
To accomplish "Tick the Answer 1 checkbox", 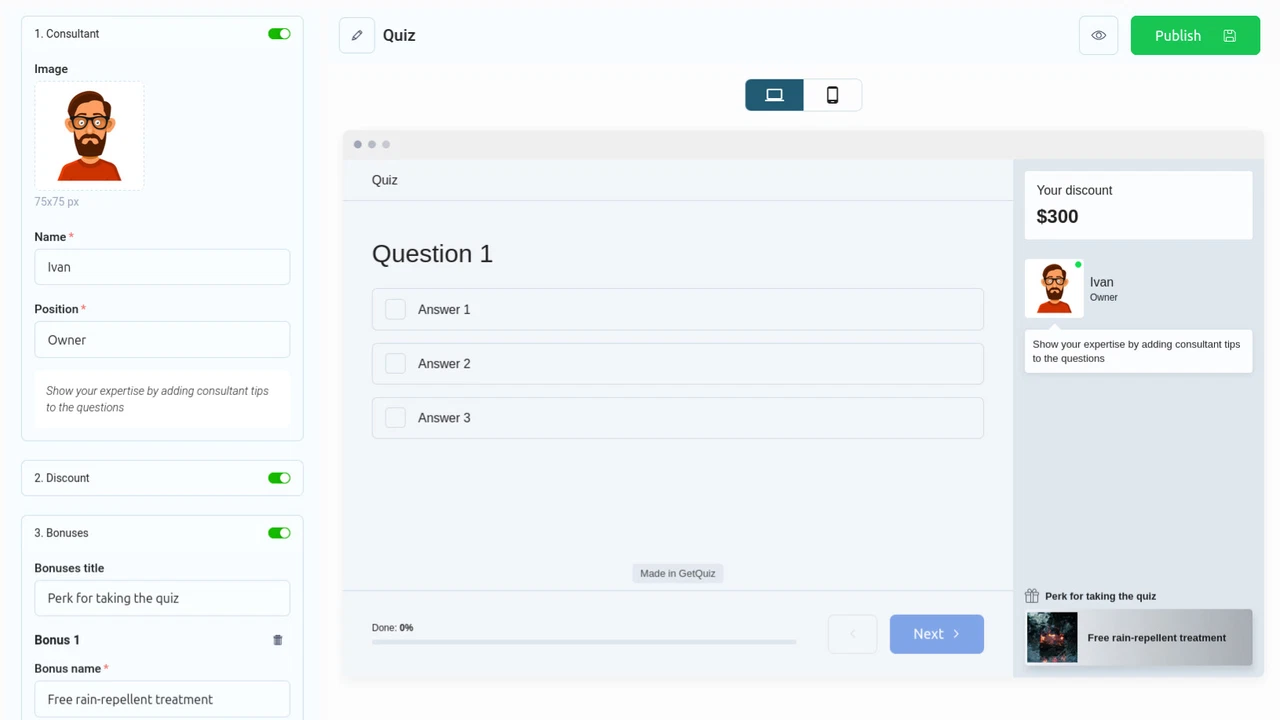I will tap(395, 309).
